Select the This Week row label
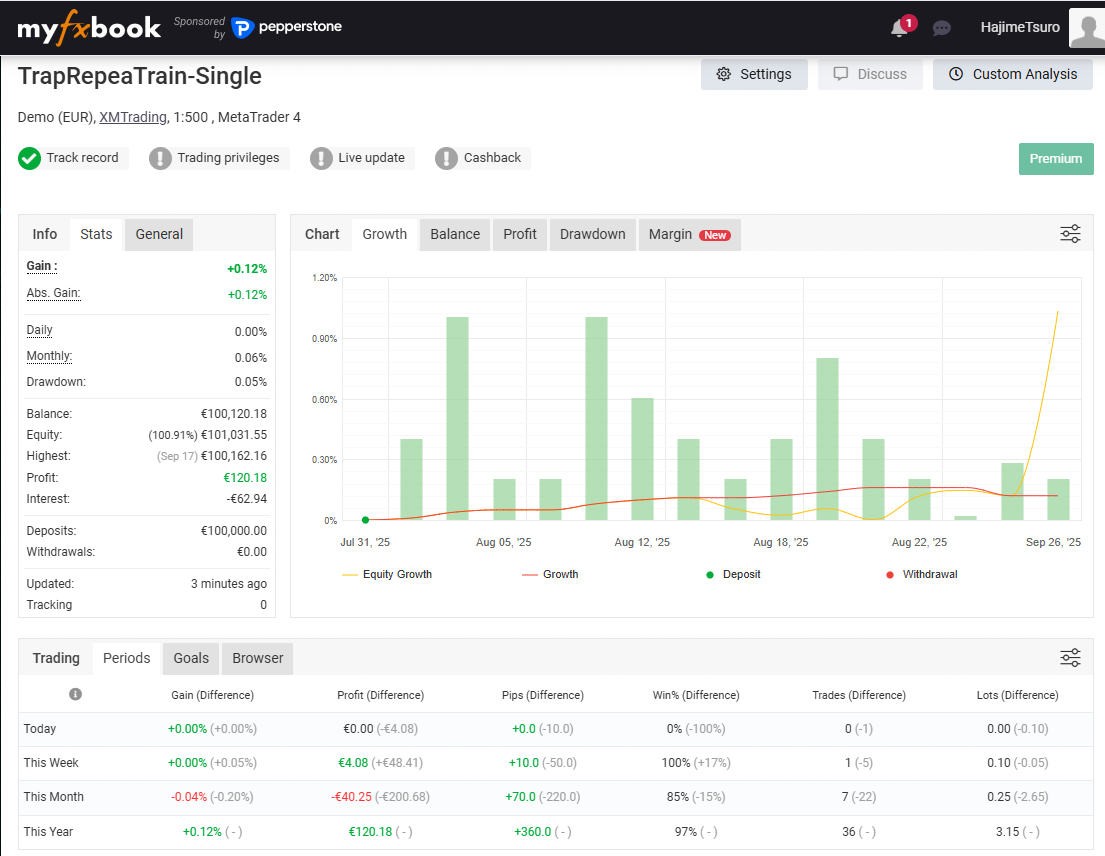 [51, 762]
